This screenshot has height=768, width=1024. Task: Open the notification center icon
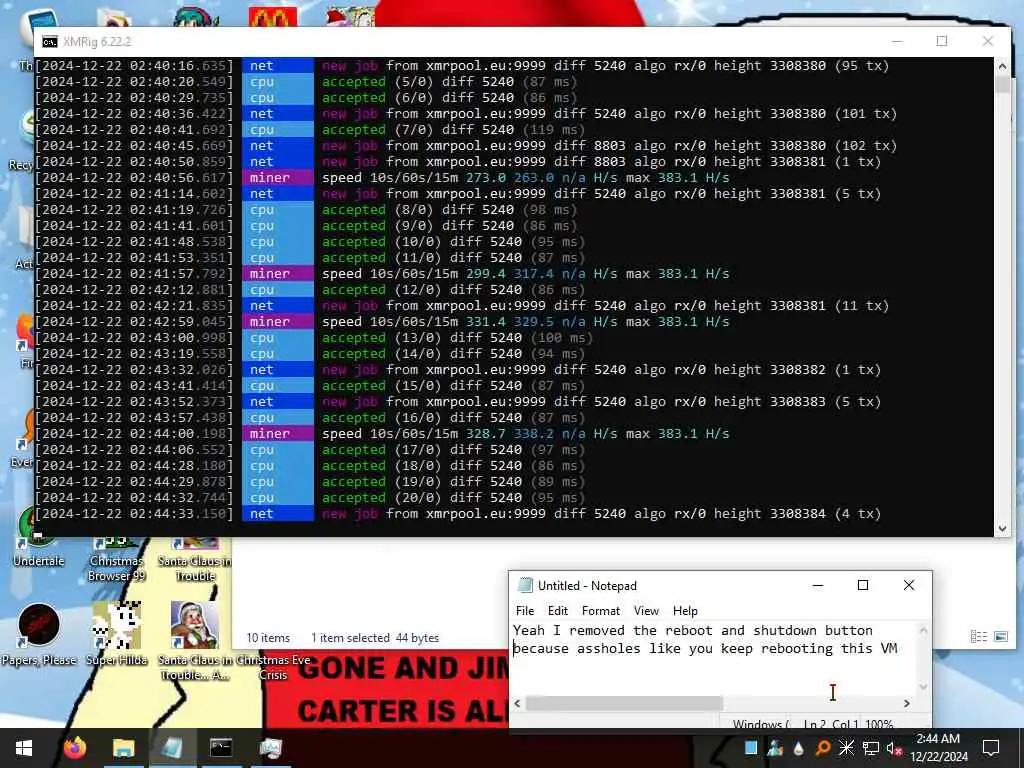point(991,748)
